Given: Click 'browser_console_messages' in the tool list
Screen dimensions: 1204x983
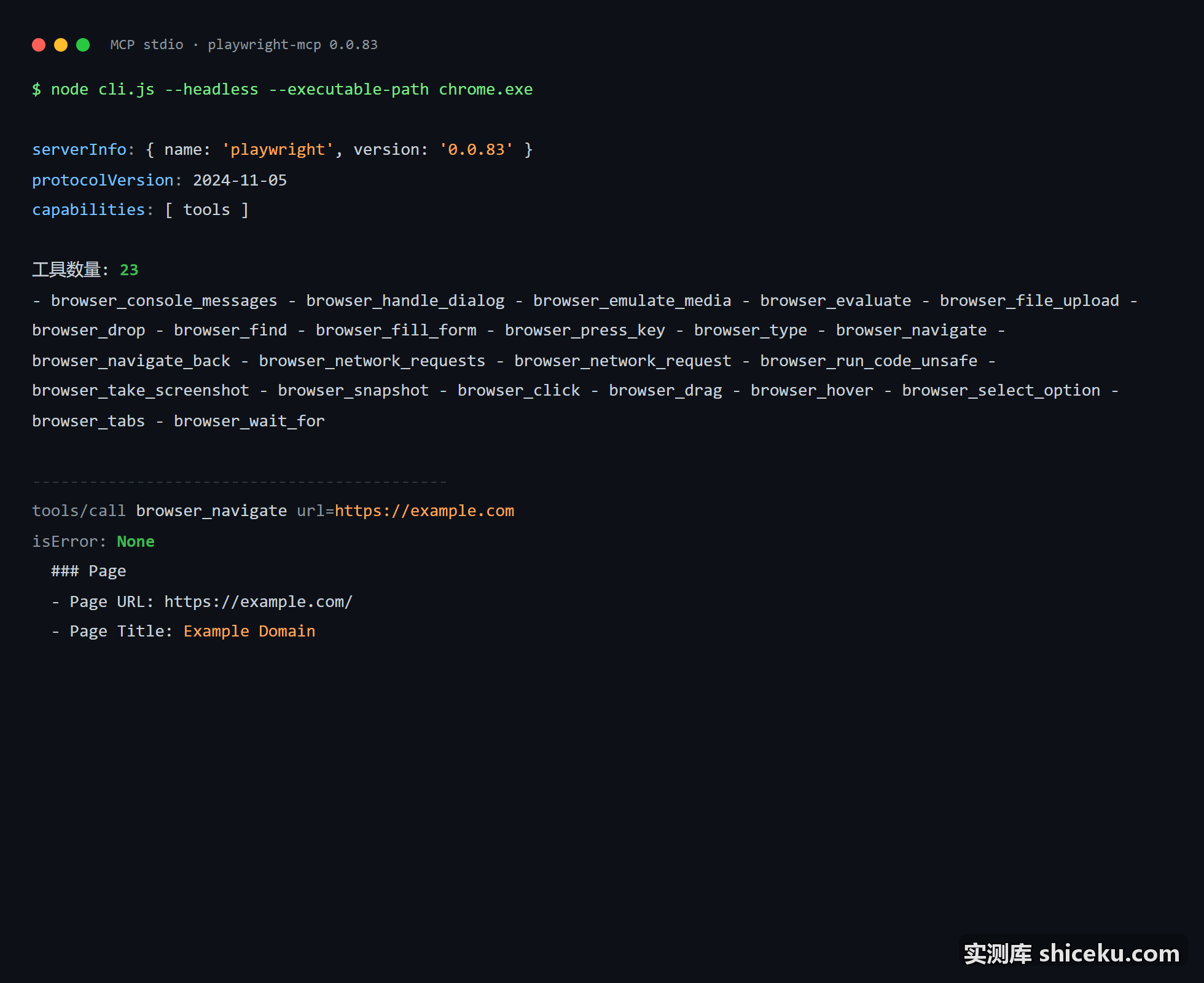Looking at the screenshot, I should point(164,300).
